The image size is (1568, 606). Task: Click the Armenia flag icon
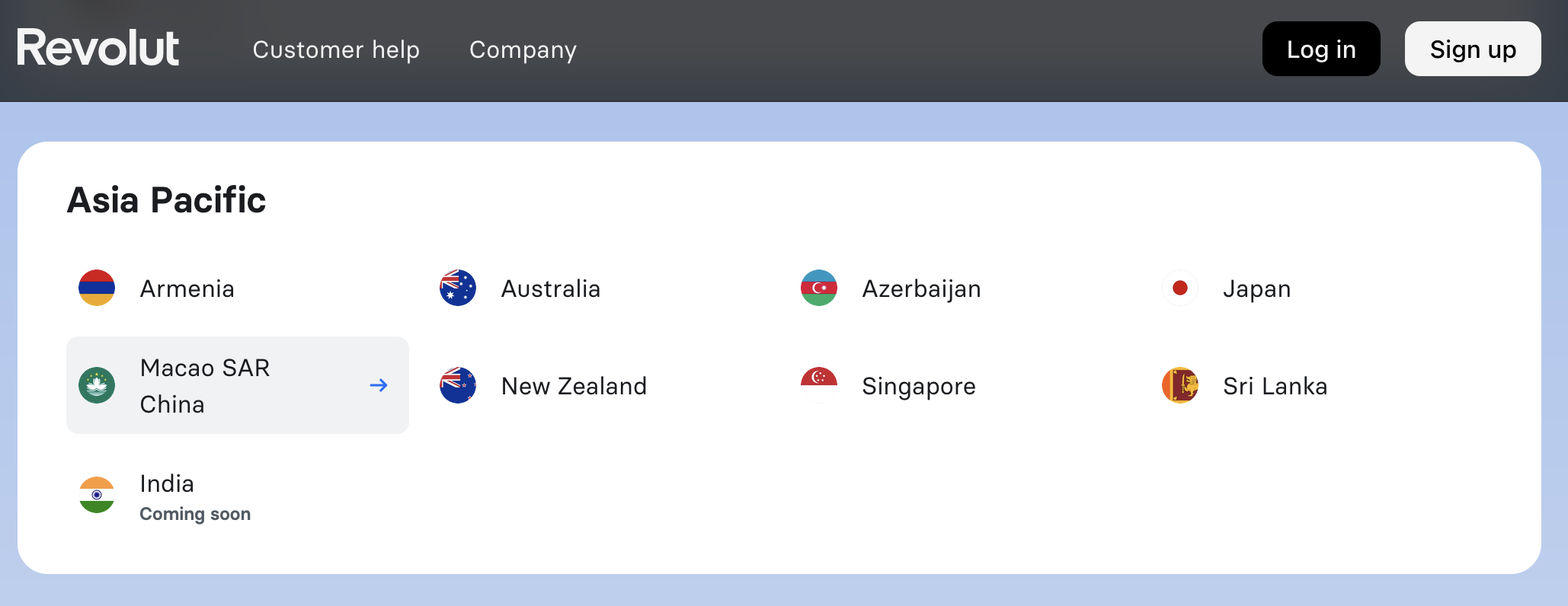(97, 288)
